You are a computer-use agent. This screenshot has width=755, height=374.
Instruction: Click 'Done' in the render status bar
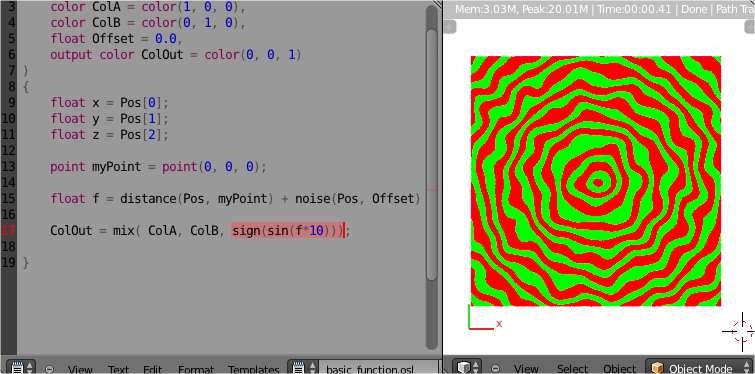694,9
